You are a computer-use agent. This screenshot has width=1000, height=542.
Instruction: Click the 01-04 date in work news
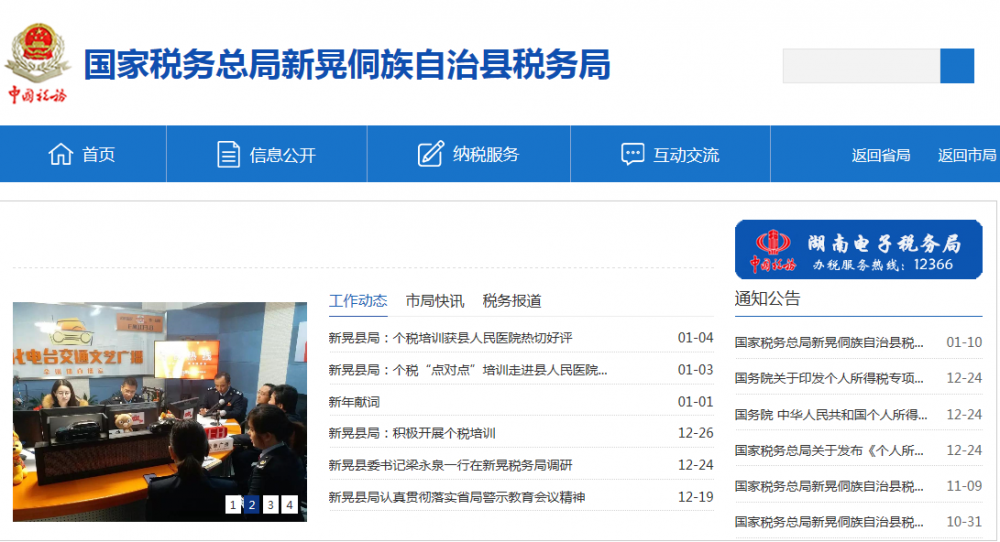pos(695,337)
